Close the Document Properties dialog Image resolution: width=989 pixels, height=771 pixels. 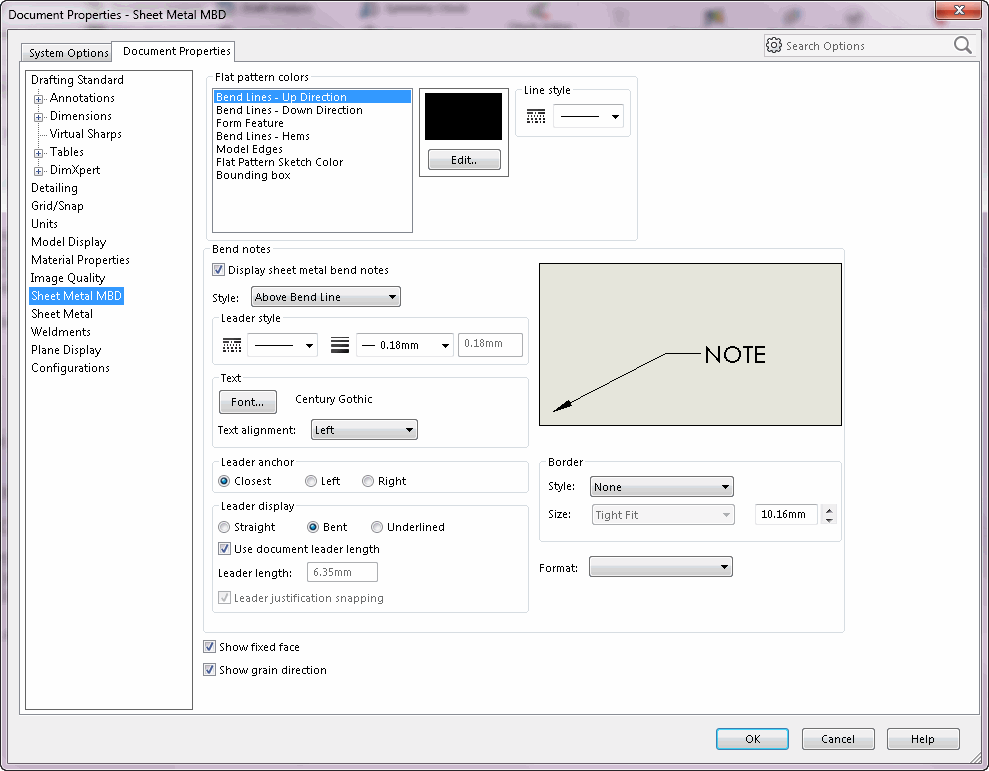(959, 10)
